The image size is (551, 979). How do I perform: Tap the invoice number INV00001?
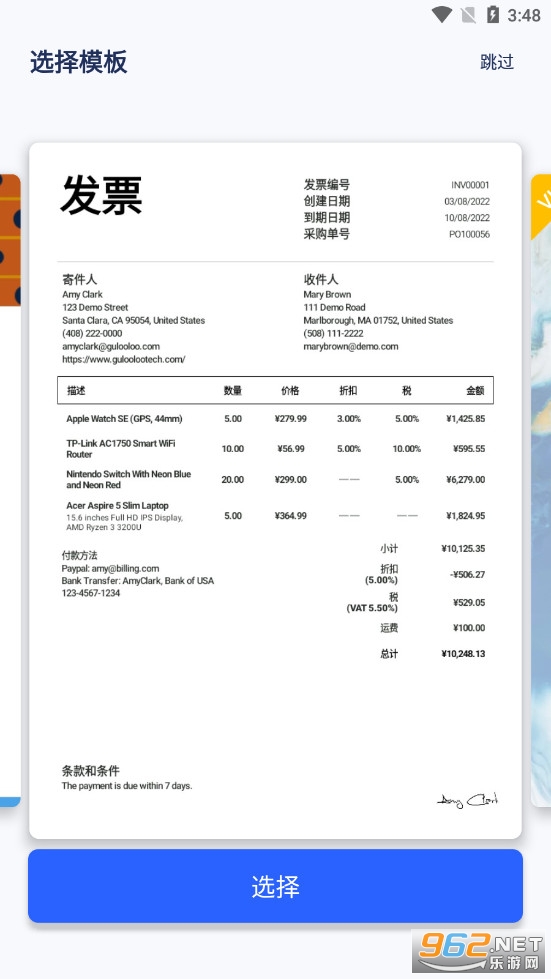coord(471,185)
